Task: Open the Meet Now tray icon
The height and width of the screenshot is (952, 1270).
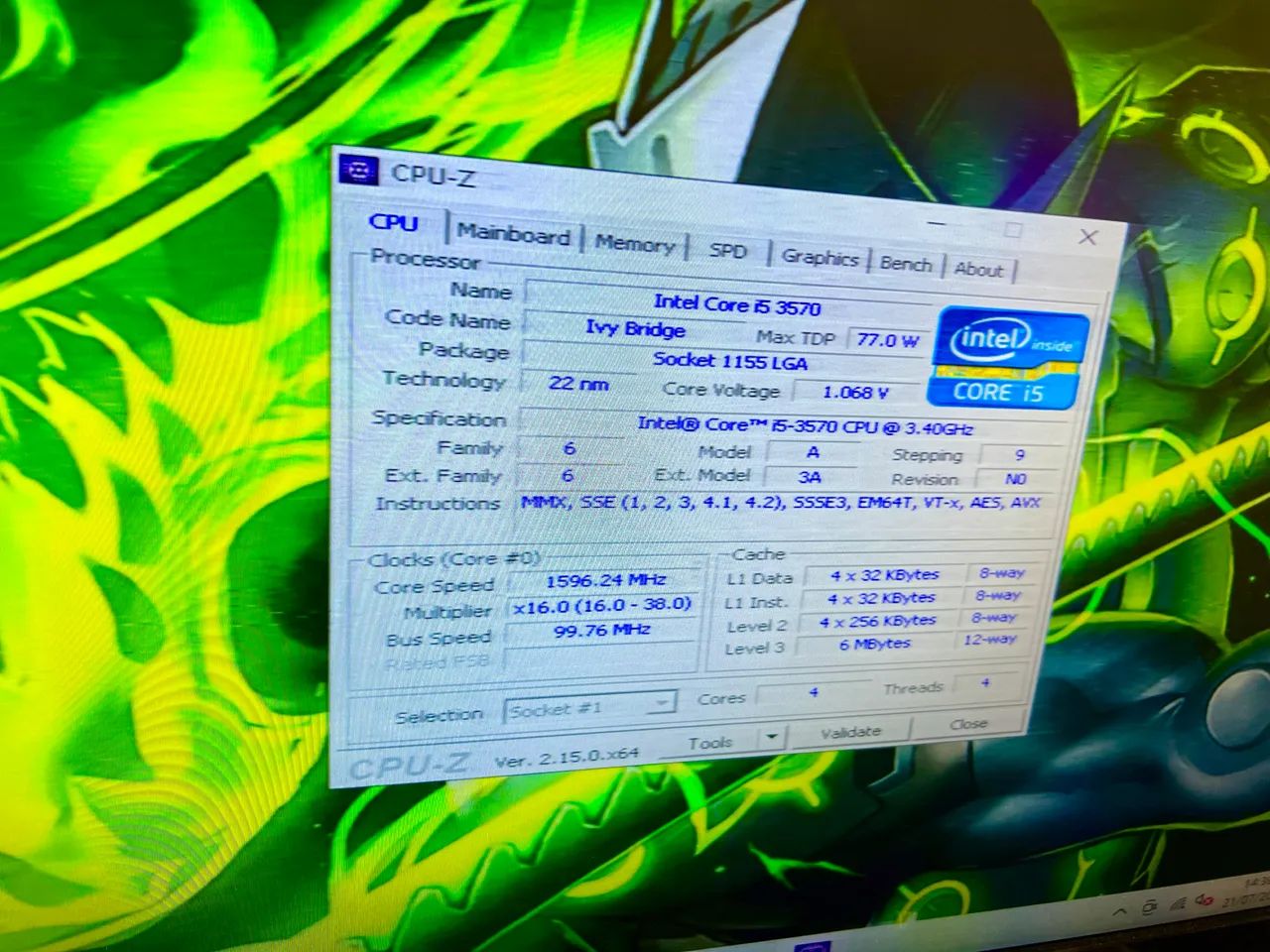Action: [1149, 907]
